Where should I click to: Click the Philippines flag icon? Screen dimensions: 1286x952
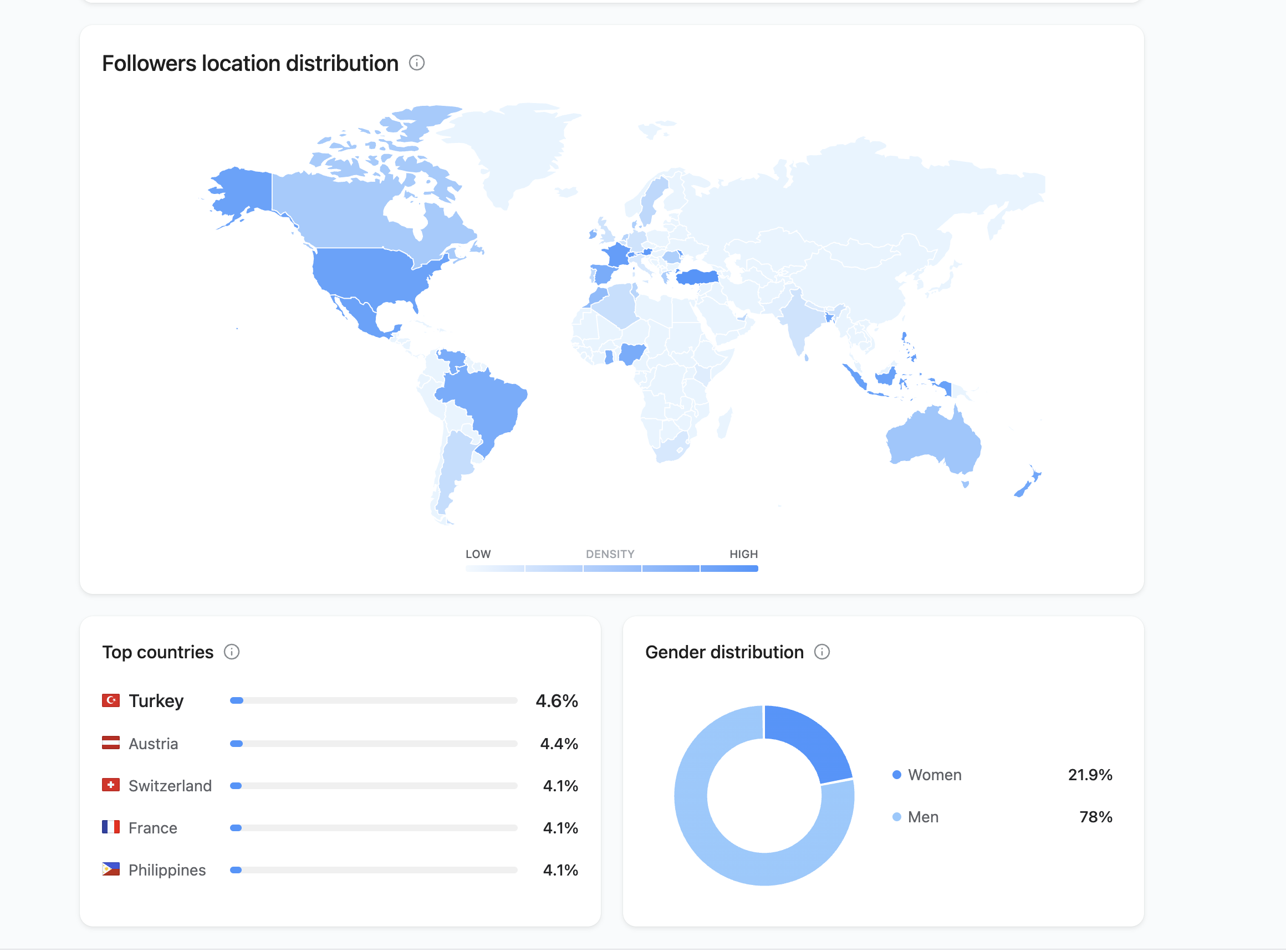coord(111,869)
